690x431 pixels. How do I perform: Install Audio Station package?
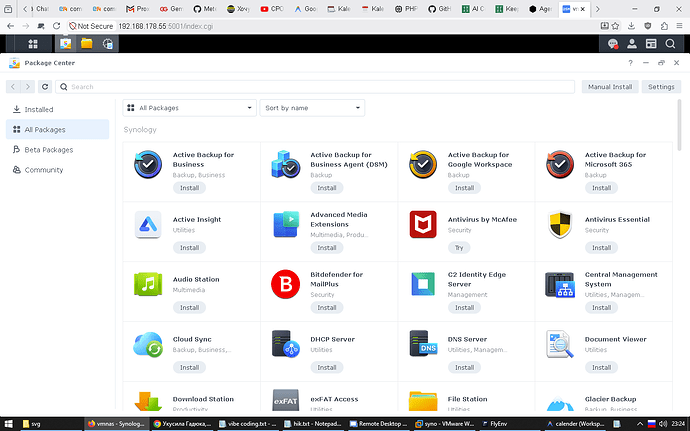(x=189, y=308)
